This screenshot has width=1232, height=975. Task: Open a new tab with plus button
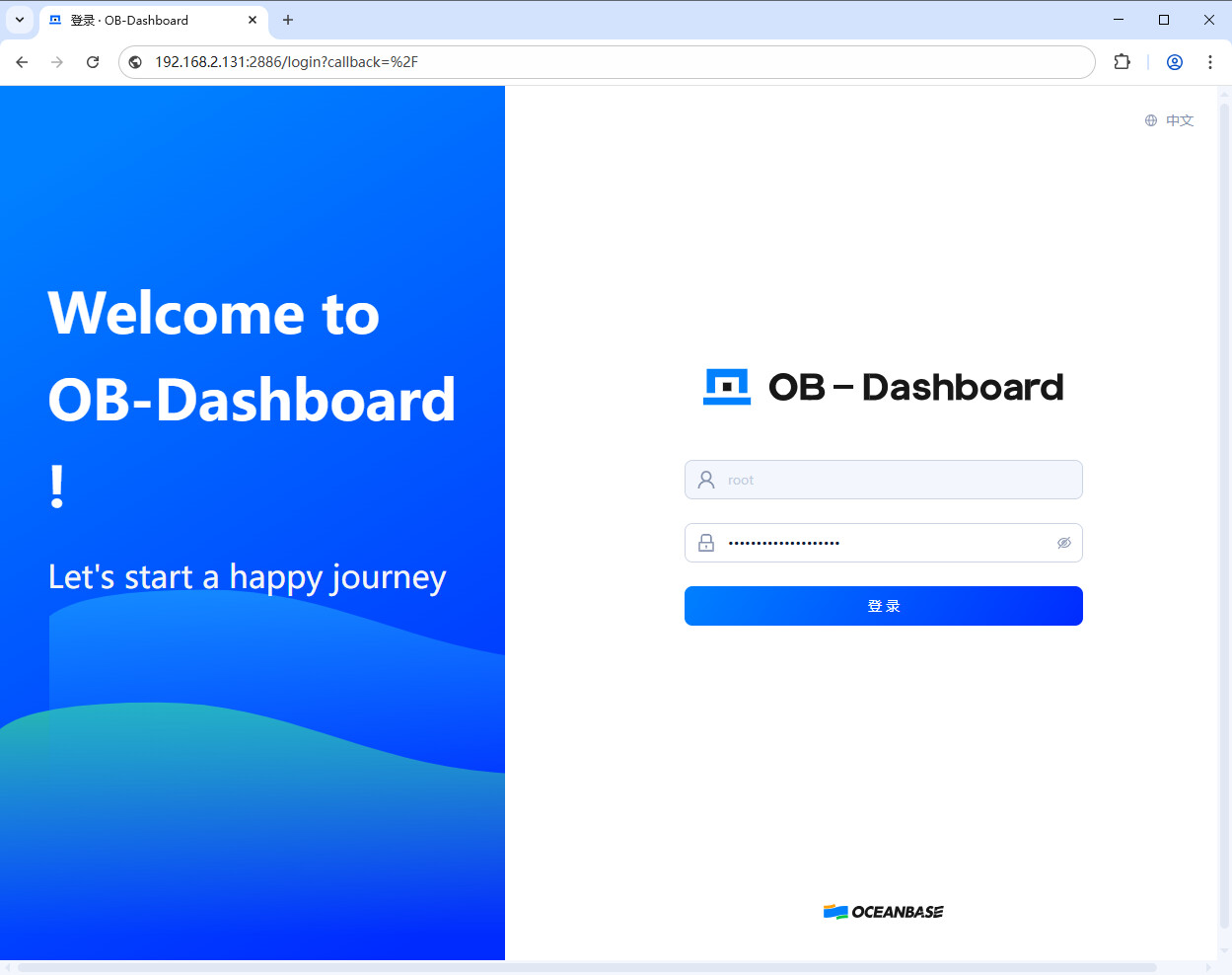coord(288,20)
